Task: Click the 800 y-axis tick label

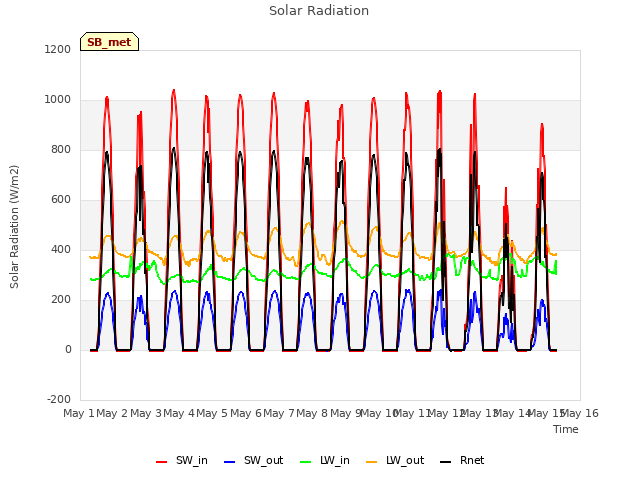Action: (61, 149)
